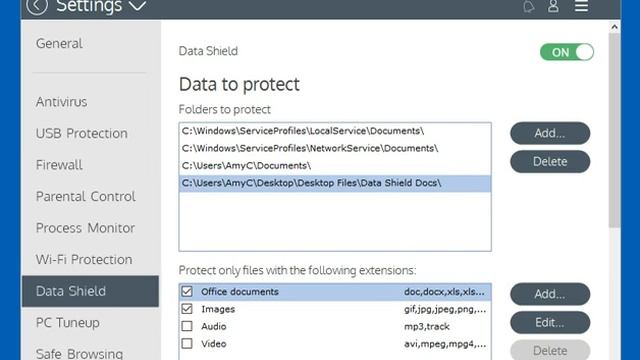Open General settings section
The width and height of the screenshot is (640, 360).
pos(59,43)
